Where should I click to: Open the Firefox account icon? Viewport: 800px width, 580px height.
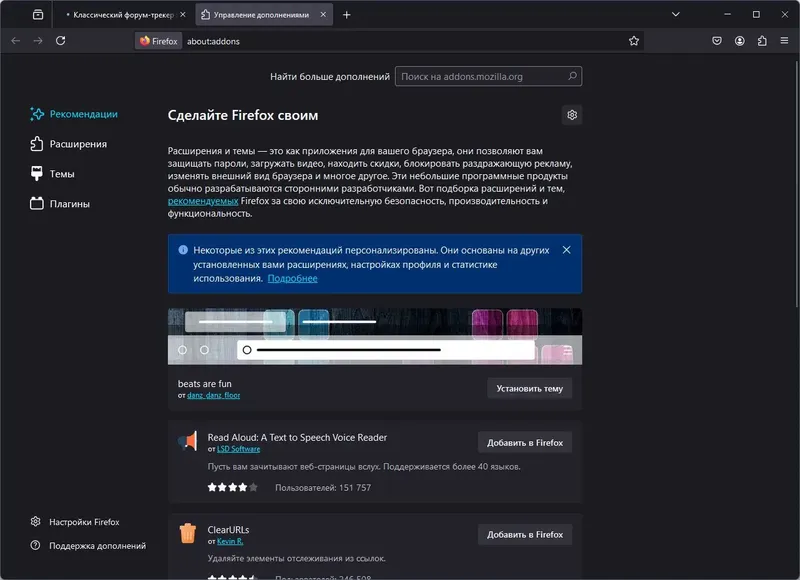[738, 41]
